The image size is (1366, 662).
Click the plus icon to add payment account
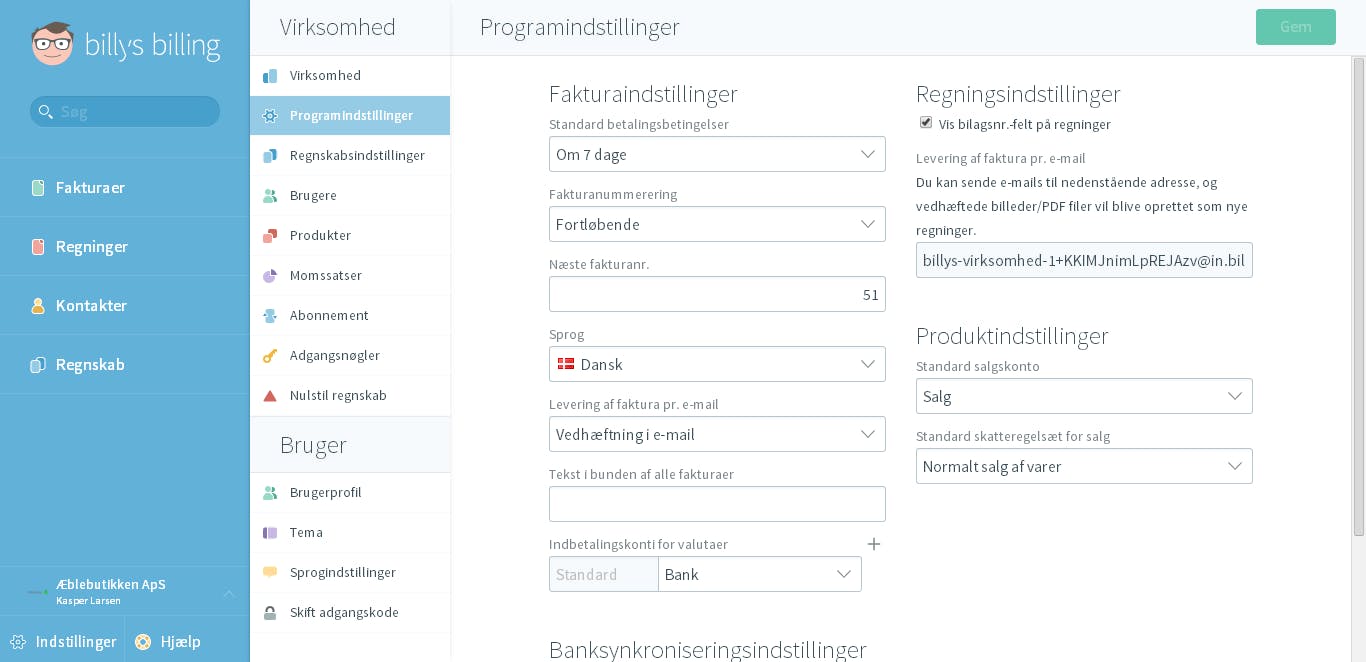(x=874, y=544)
